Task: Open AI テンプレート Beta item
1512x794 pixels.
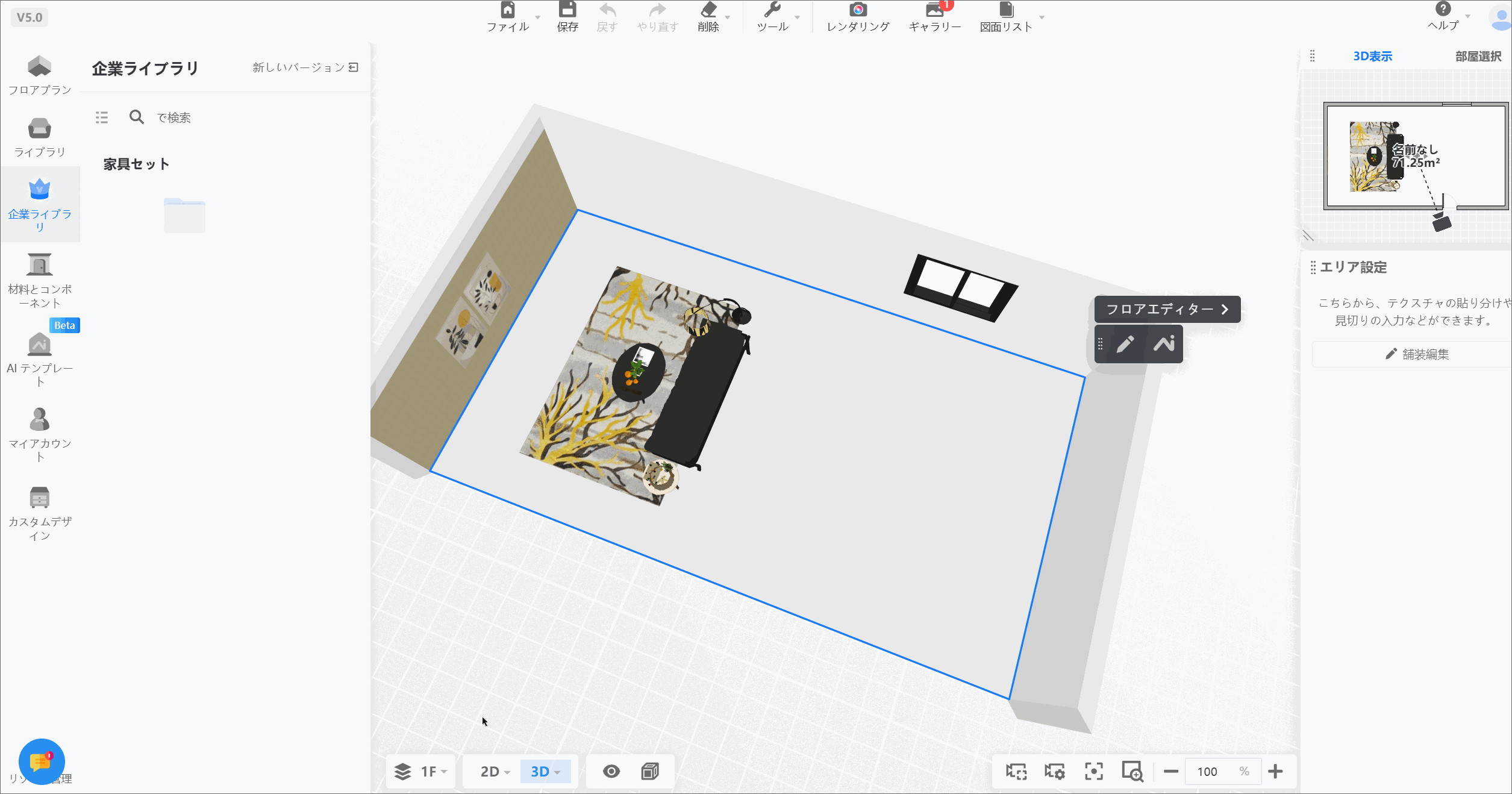Action: point(40,359)
